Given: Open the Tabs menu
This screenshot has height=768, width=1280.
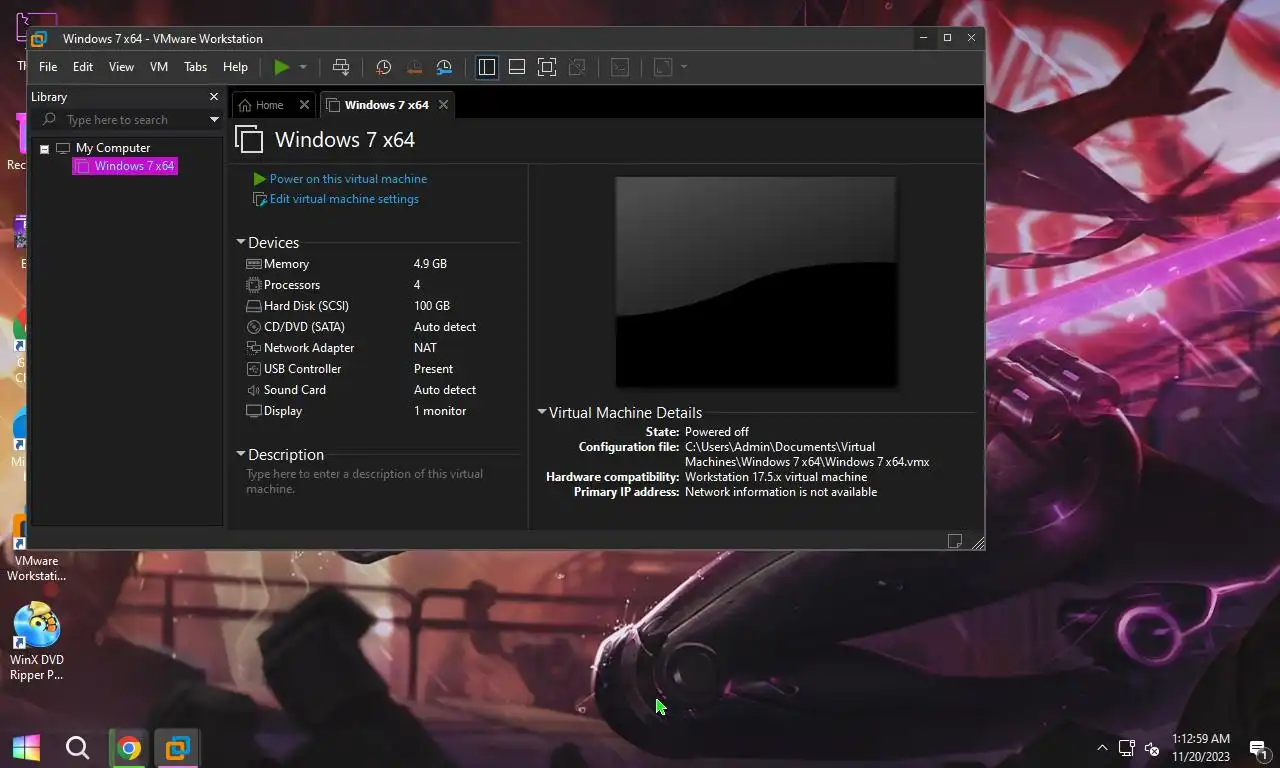Looking at the screenshot, I should 196,67.
